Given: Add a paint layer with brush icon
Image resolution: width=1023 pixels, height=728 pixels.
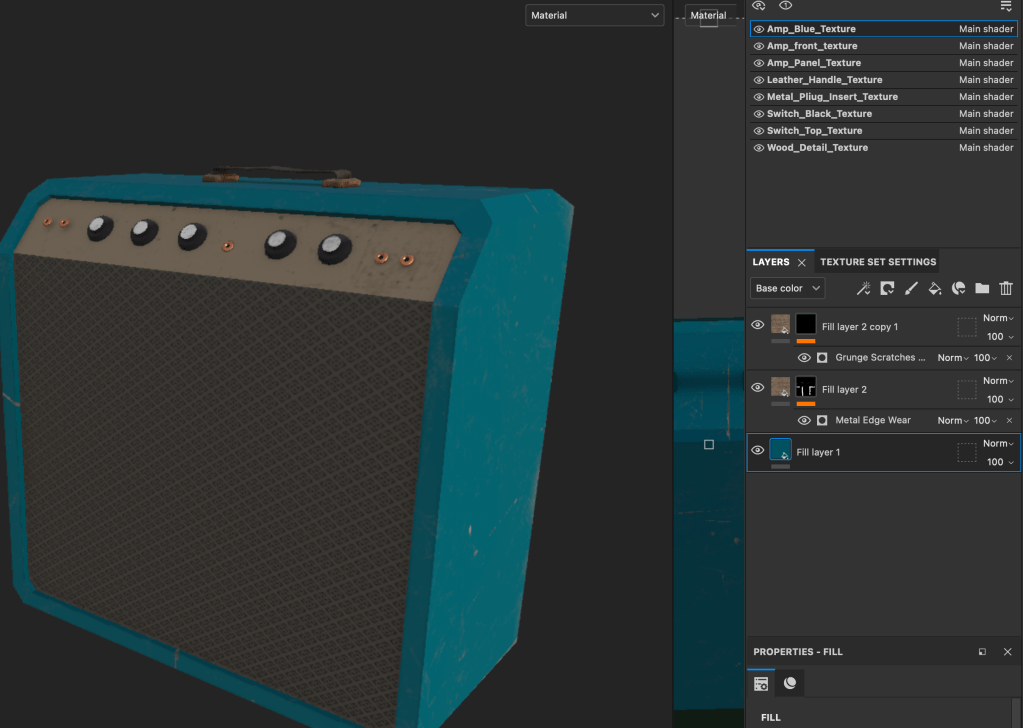Looking at the screenshot, I should click(x=911, y=288).
